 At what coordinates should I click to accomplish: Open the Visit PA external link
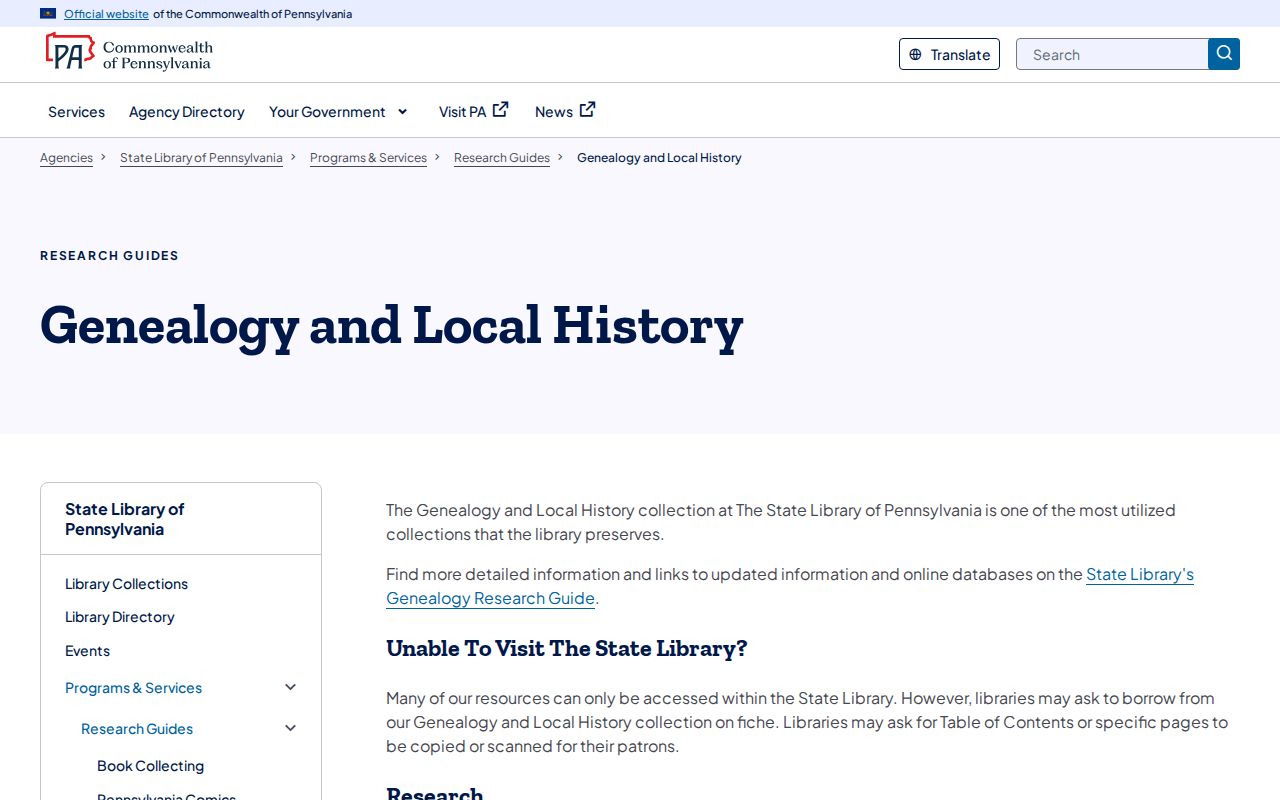pos(474,111)
